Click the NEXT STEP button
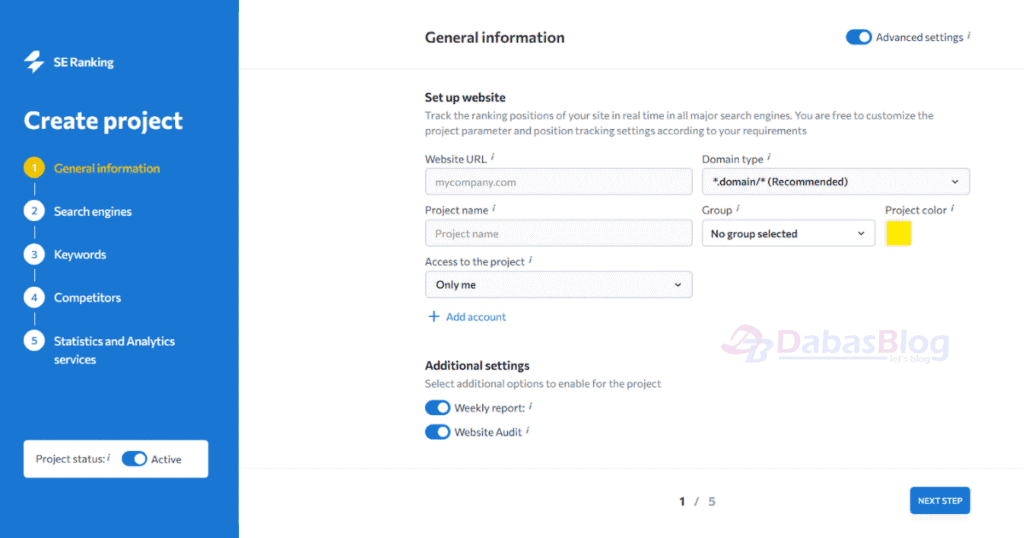 940,501
